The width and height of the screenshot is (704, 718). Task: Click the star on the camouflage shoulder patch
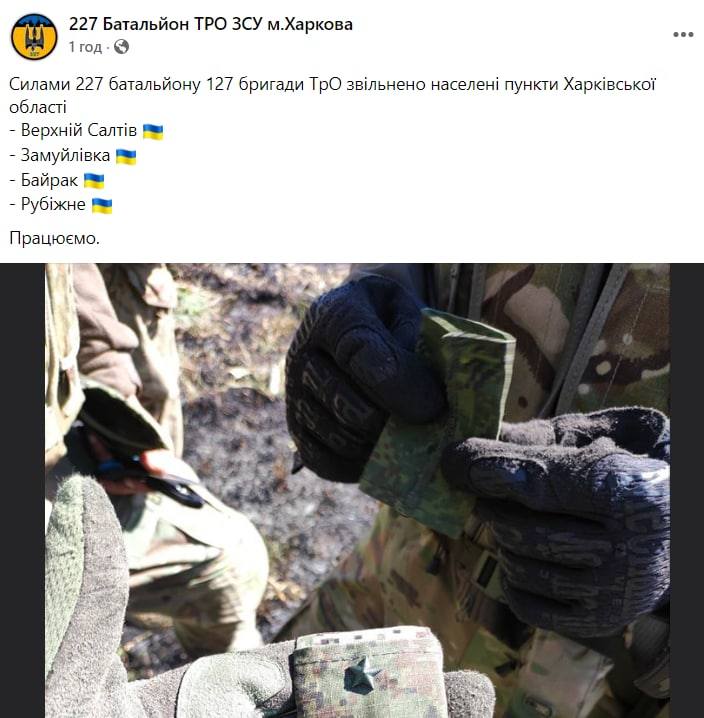[x=361, y=674]
